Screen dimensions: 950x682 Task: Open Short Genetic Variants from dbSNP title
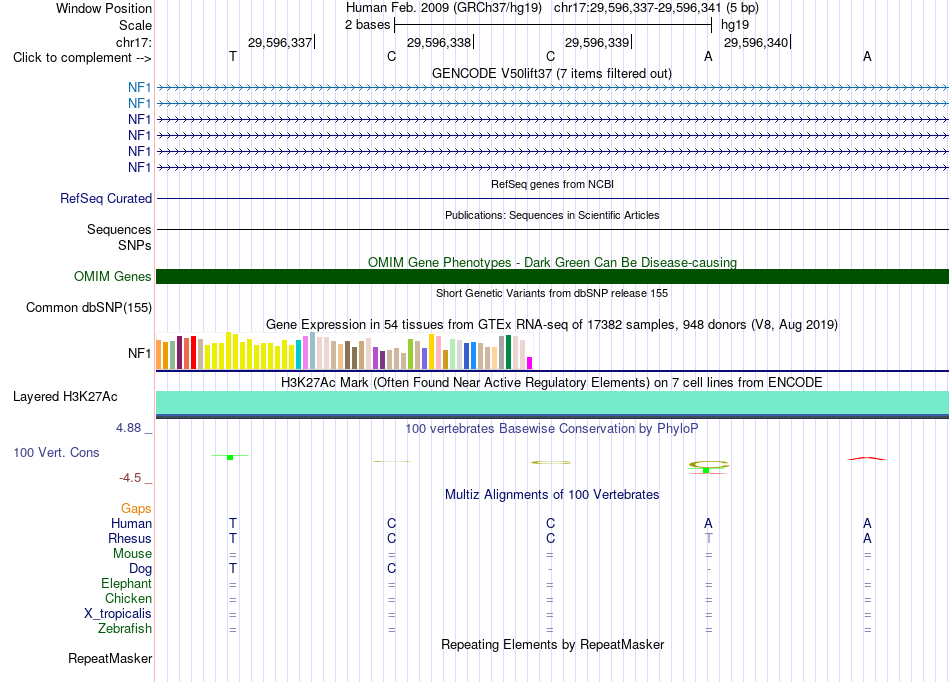pos(552,293)
